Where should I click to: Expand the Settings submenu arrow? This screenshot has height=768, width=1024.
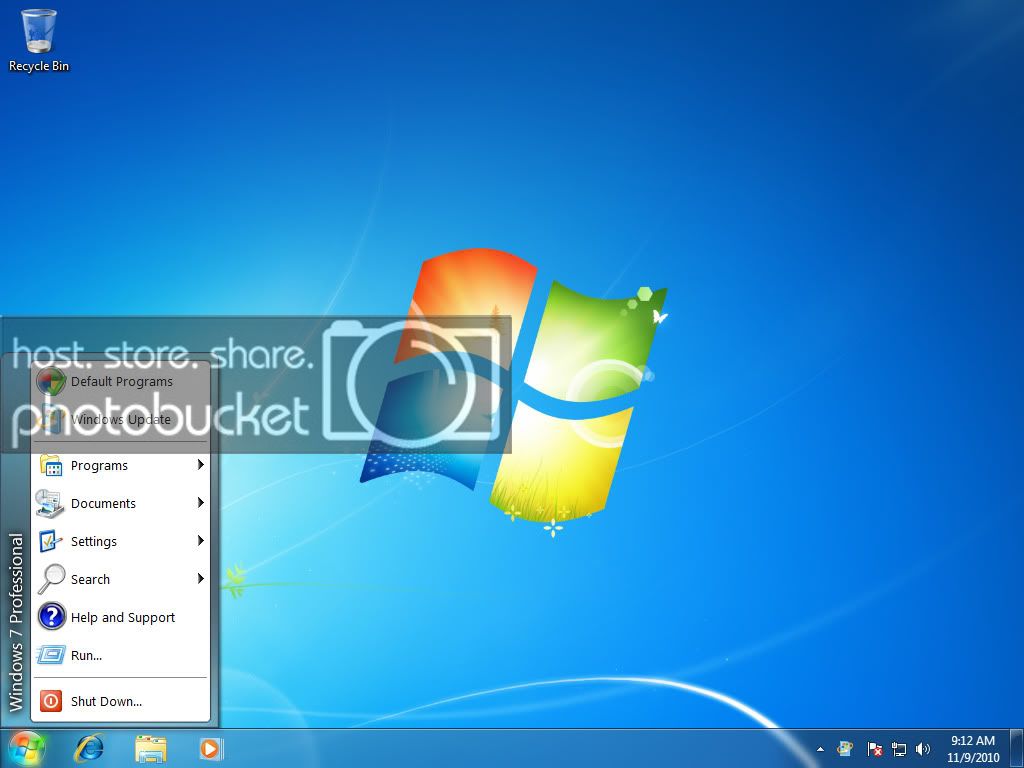(x=201, y=541)
